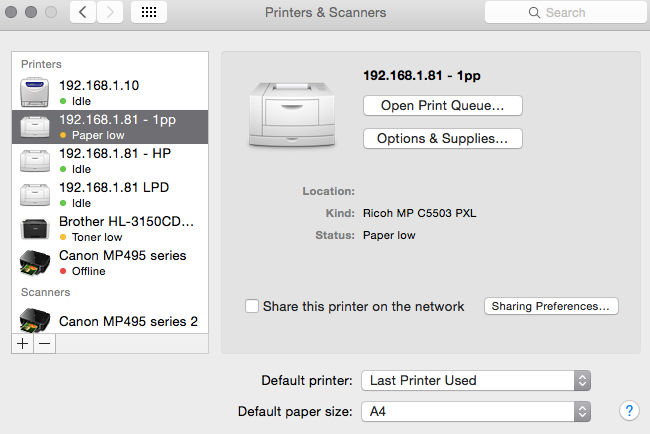The image size is (650, 434).
Task: Click the Canon MP495 series 2 scanner icon
Action: [37, 319]
